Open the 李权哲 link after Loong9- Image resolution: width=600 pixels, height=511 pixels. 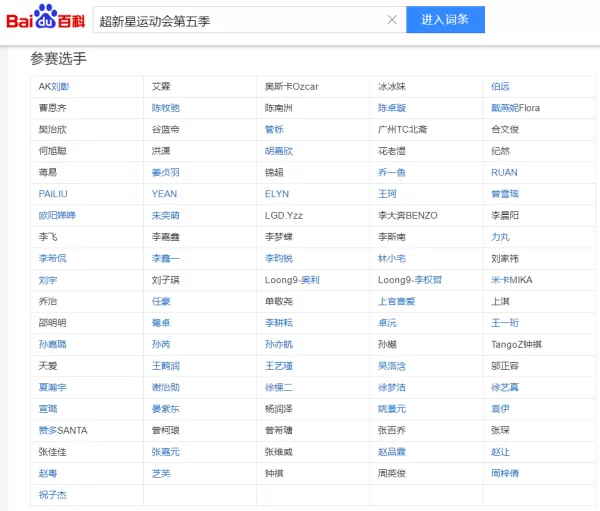point(428,280)
